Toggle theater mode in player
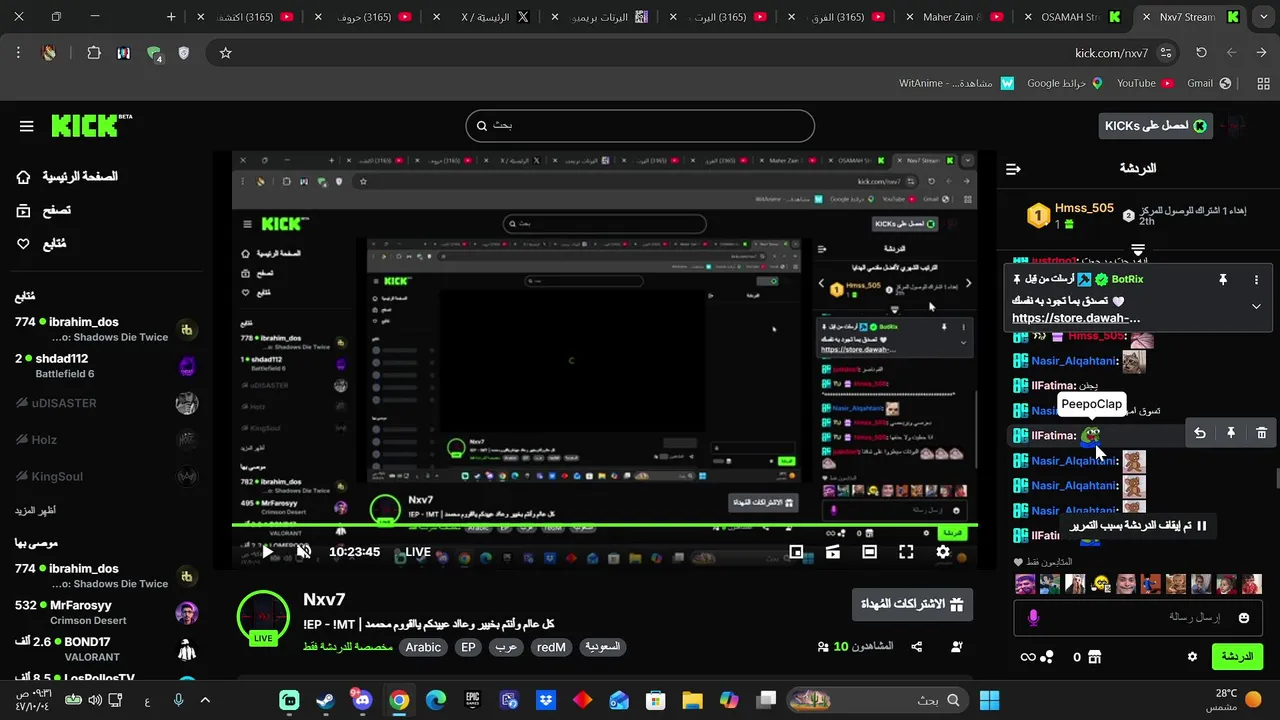This screenshot has height=720, width=1280. [x=869, y=552]
